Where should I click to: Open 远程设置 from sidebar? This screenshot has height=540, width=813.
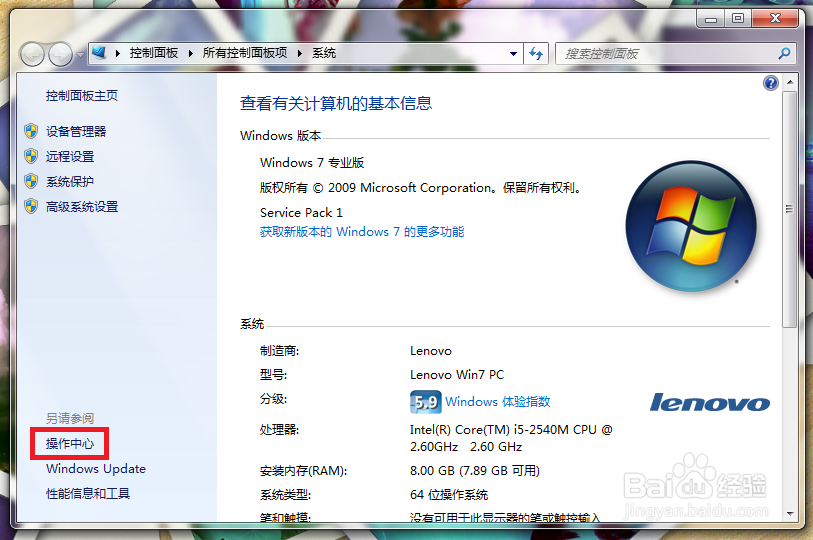70,156
